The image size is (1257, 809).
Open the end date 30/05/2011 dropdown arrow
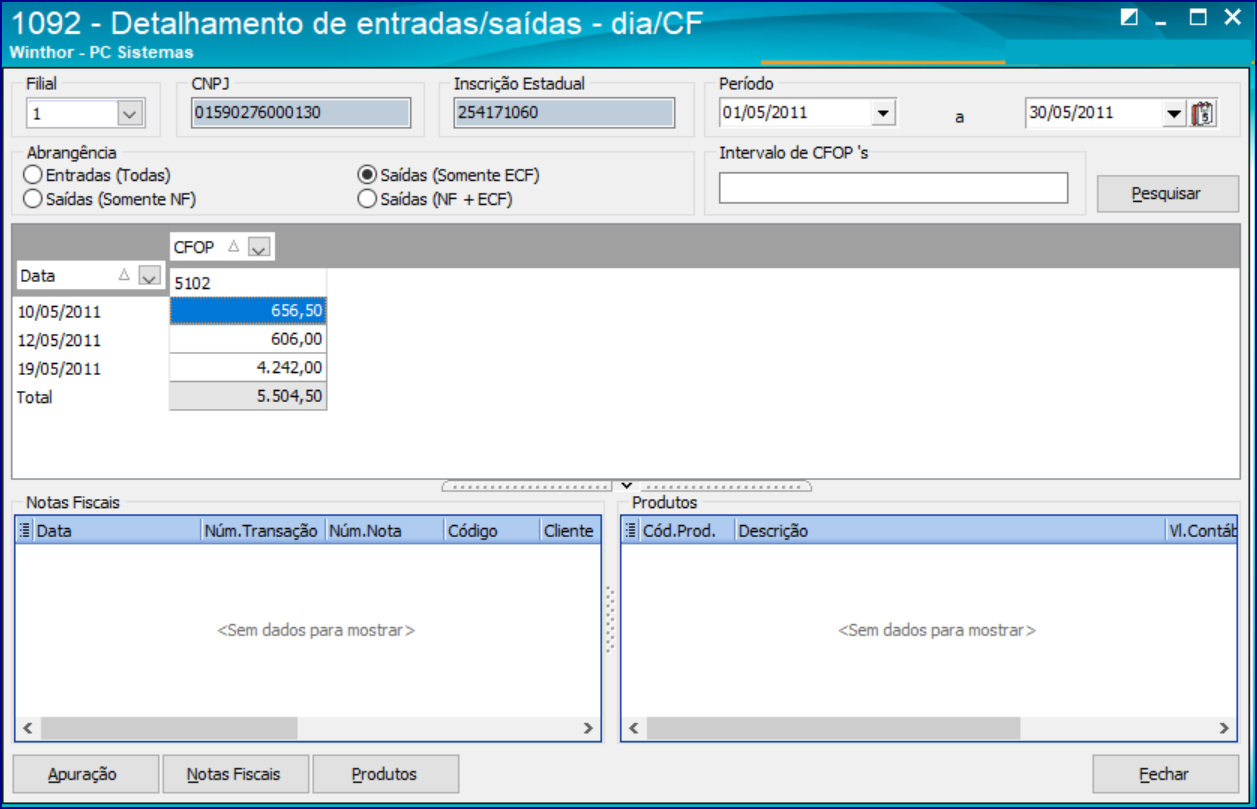(x=1174, y=114)
